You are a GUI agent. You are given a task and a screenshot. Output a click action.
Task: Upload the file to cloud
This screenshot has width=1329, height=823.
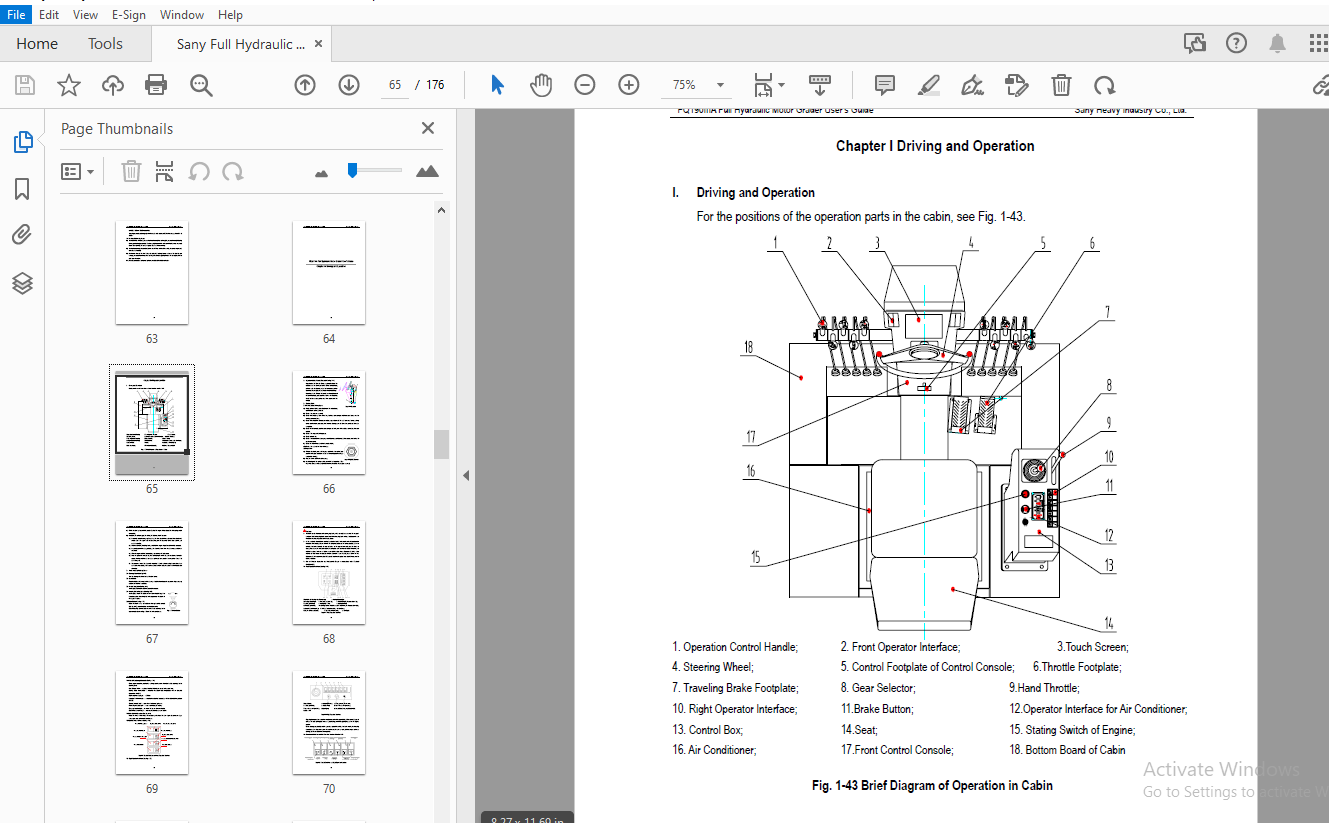(113, 85)
